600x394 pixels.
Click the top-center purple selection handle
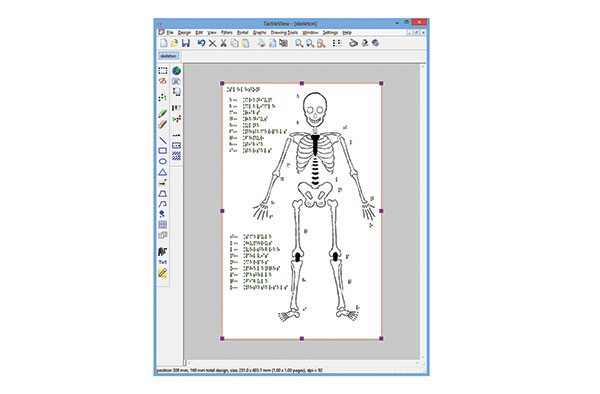pos(302,83)
